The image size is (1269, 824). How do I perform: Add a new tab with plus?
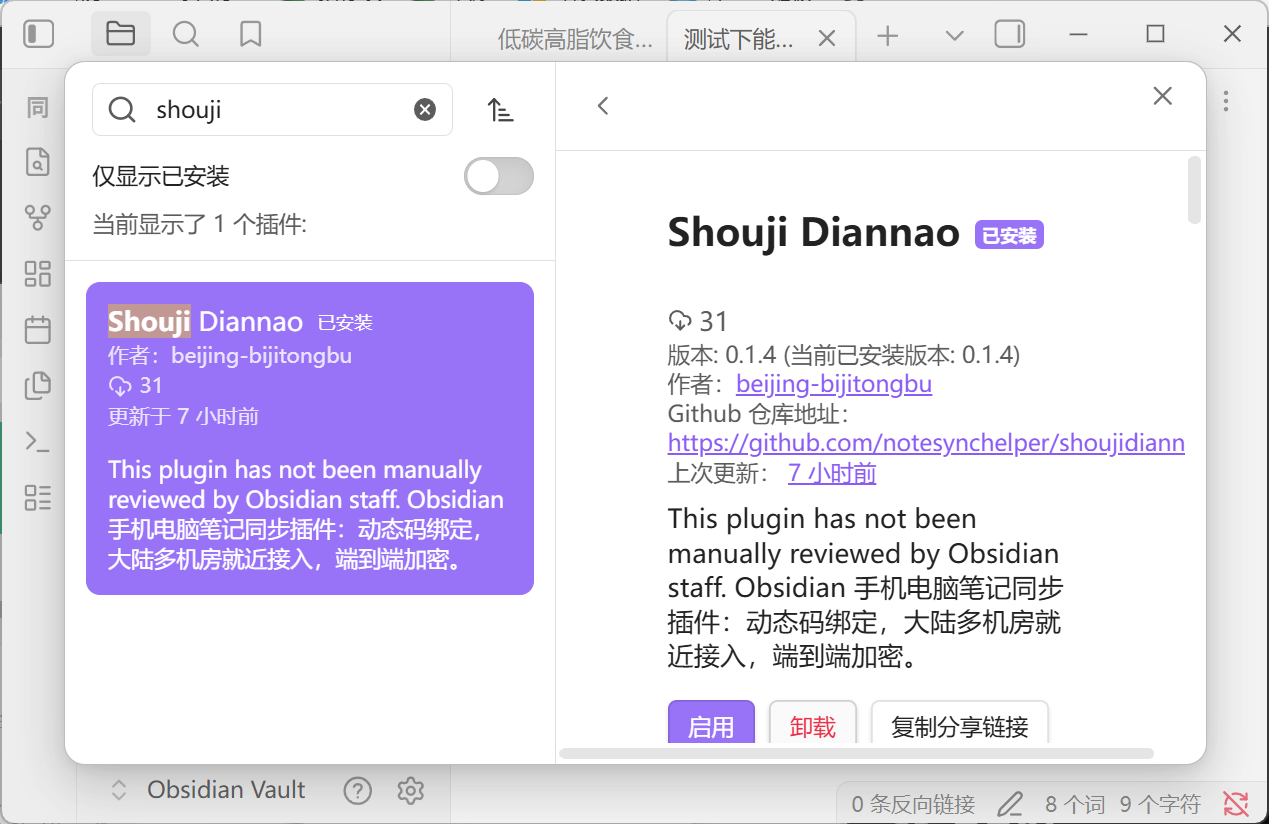pyautogui.click(x=887, y=36)
